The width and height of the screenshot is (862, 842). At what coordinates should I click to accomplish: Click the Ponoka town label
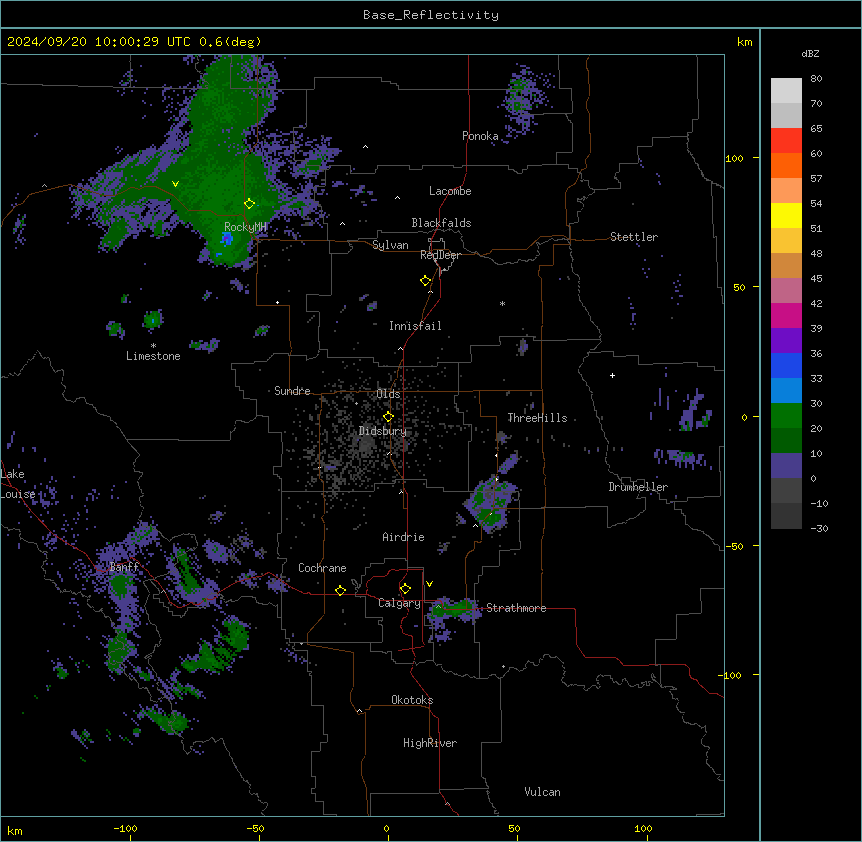pyautogui.click(x=480, y=136)
